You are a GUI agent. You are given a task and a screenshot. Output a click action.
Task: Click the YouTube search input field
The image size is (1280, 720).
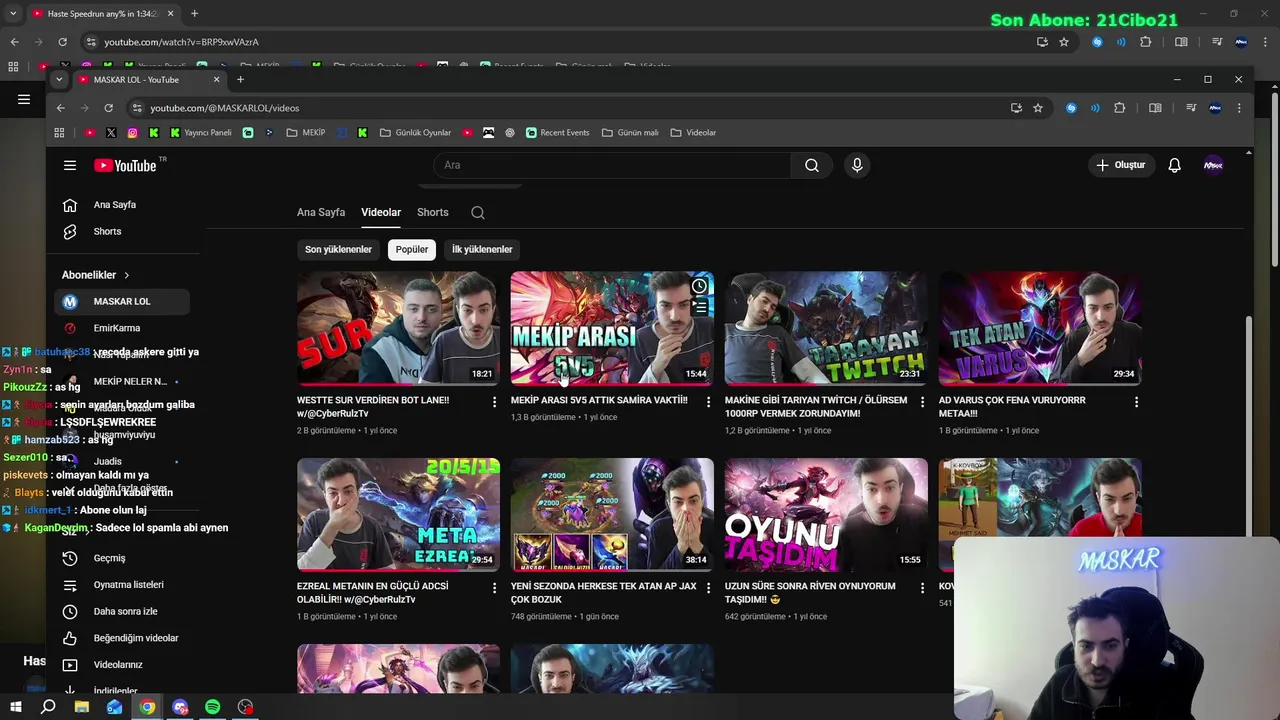click(612, 165)
